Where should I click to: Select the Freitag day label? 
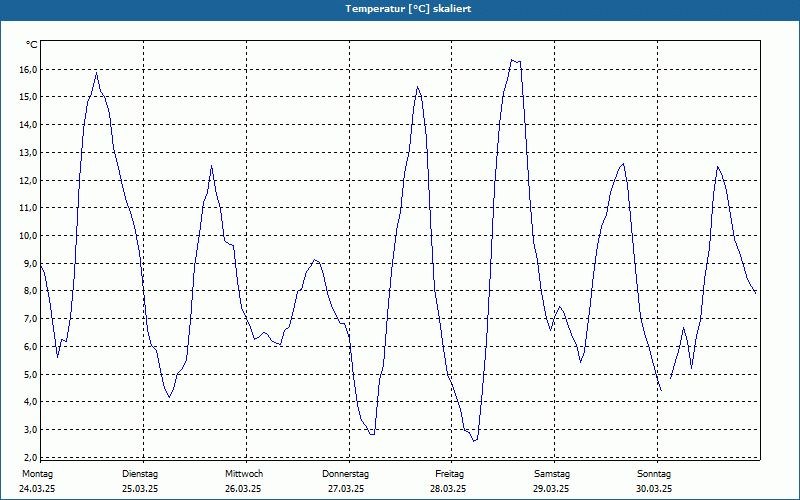(x=449, y=474)
